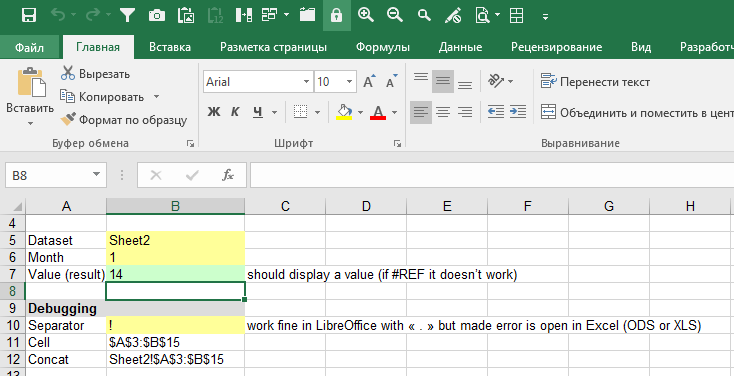Click the Open folder icon in quick access
The image size is (734, 376).
307,15
